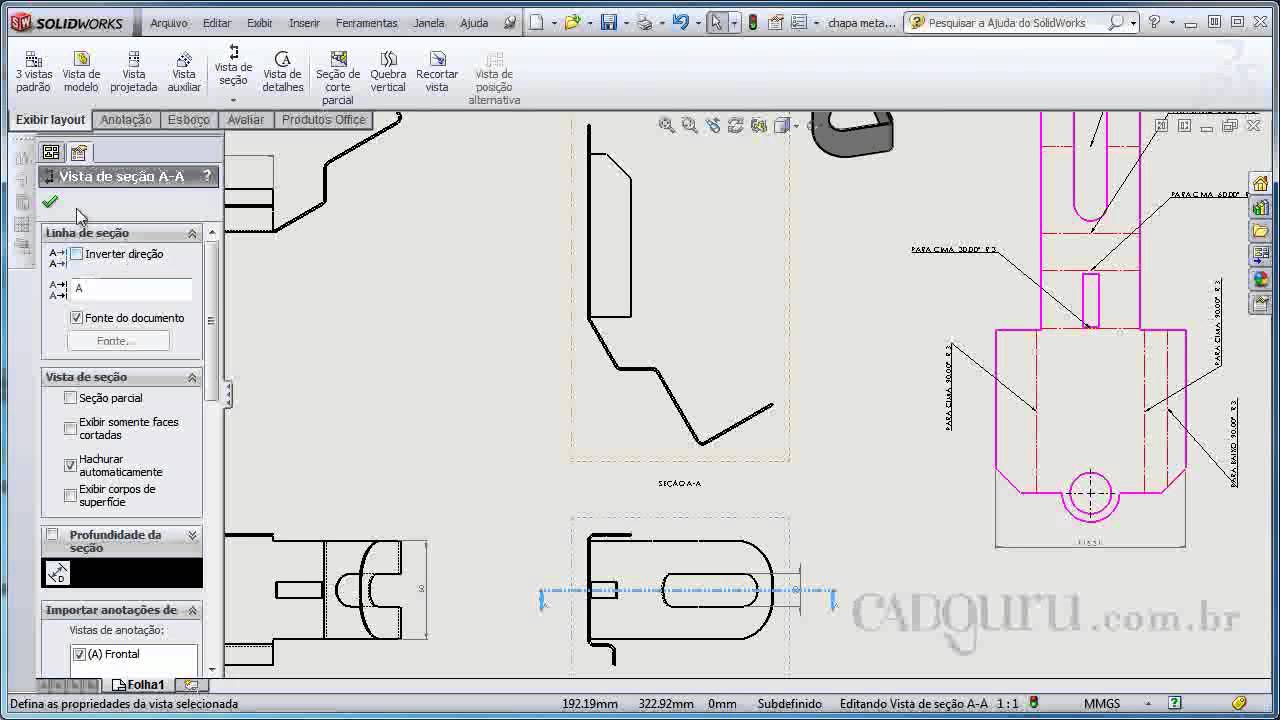This screenshot has height=720, width=1280.
Task: Uncheck the Fonte do documento checkbox
Action: [76, 318]
